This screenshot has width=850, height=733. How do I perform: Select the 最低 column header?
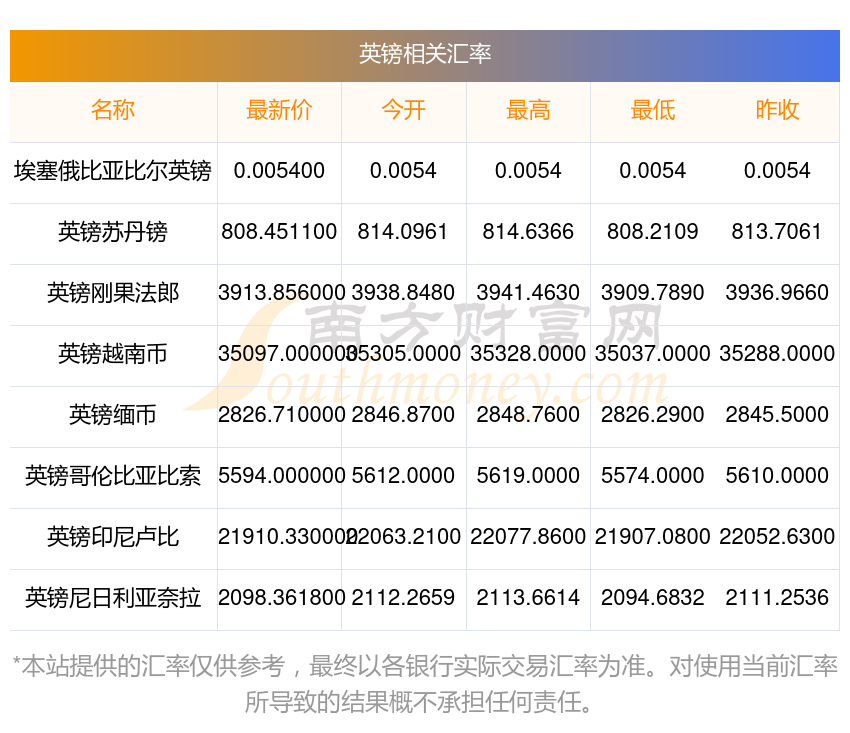(653, 110)
